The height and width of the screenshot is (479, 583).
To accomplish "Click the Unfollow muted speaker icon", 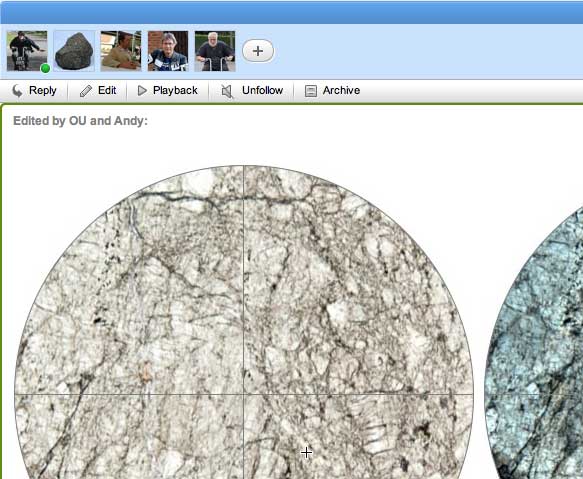I will pos(227,91).
